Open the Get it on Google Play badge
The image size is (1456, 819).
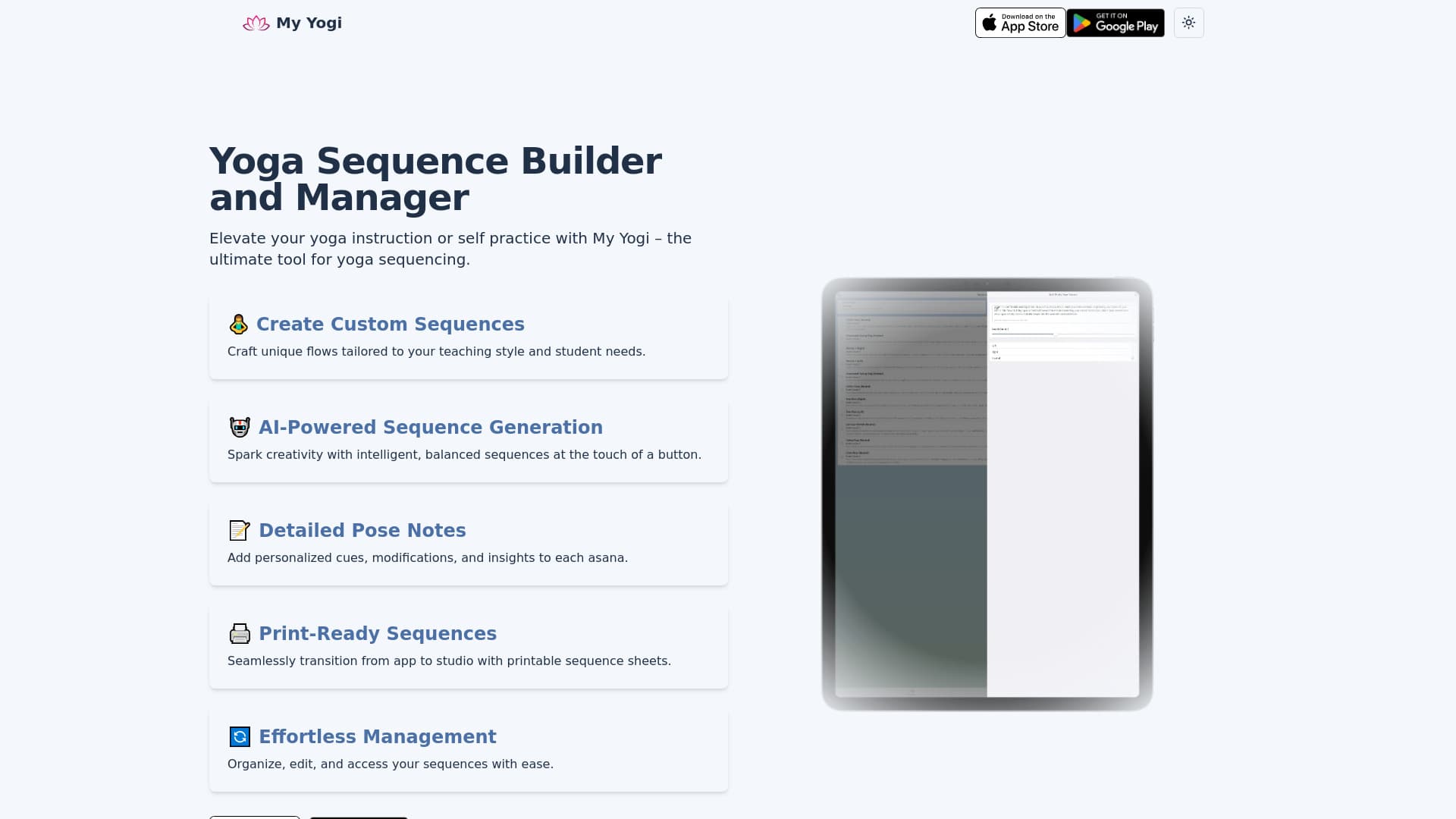[1116, 23]
